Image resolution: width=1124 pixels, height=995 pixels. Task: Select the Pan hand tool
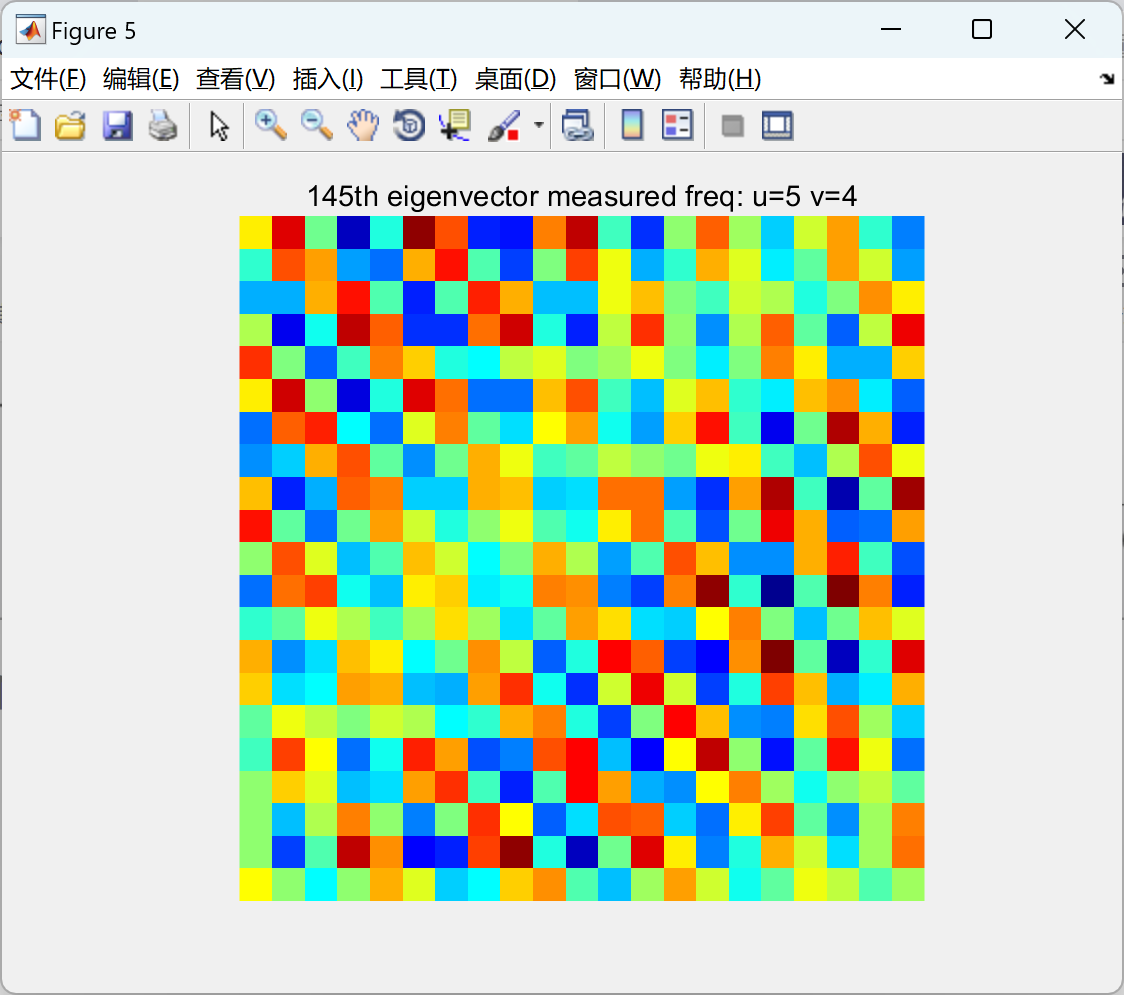click(x=363, y=125)
